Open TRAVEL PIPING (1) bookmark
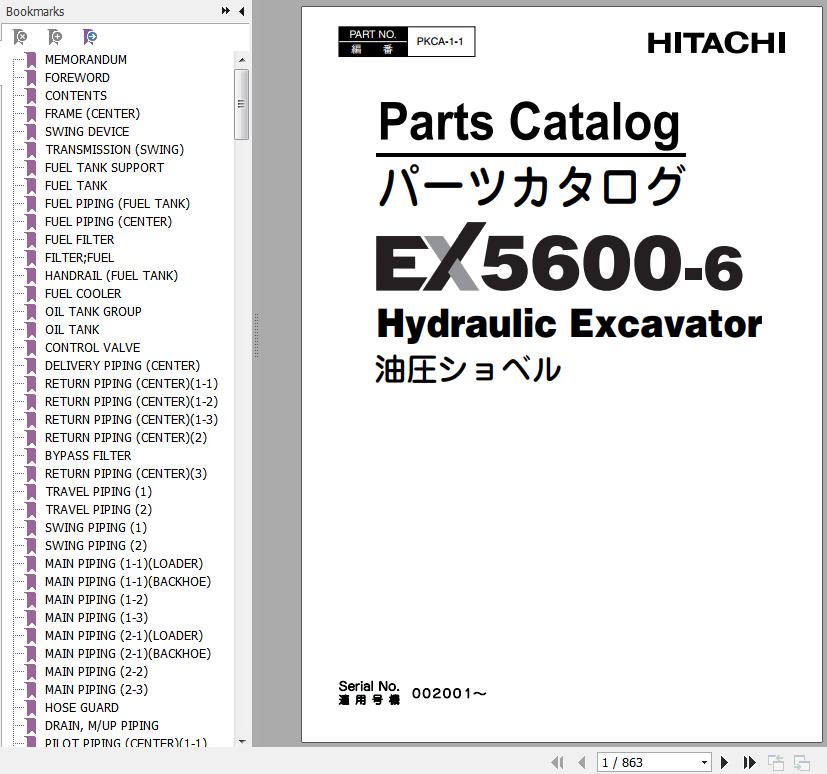Viewport: 827px width, 774px height. point(99,491)
